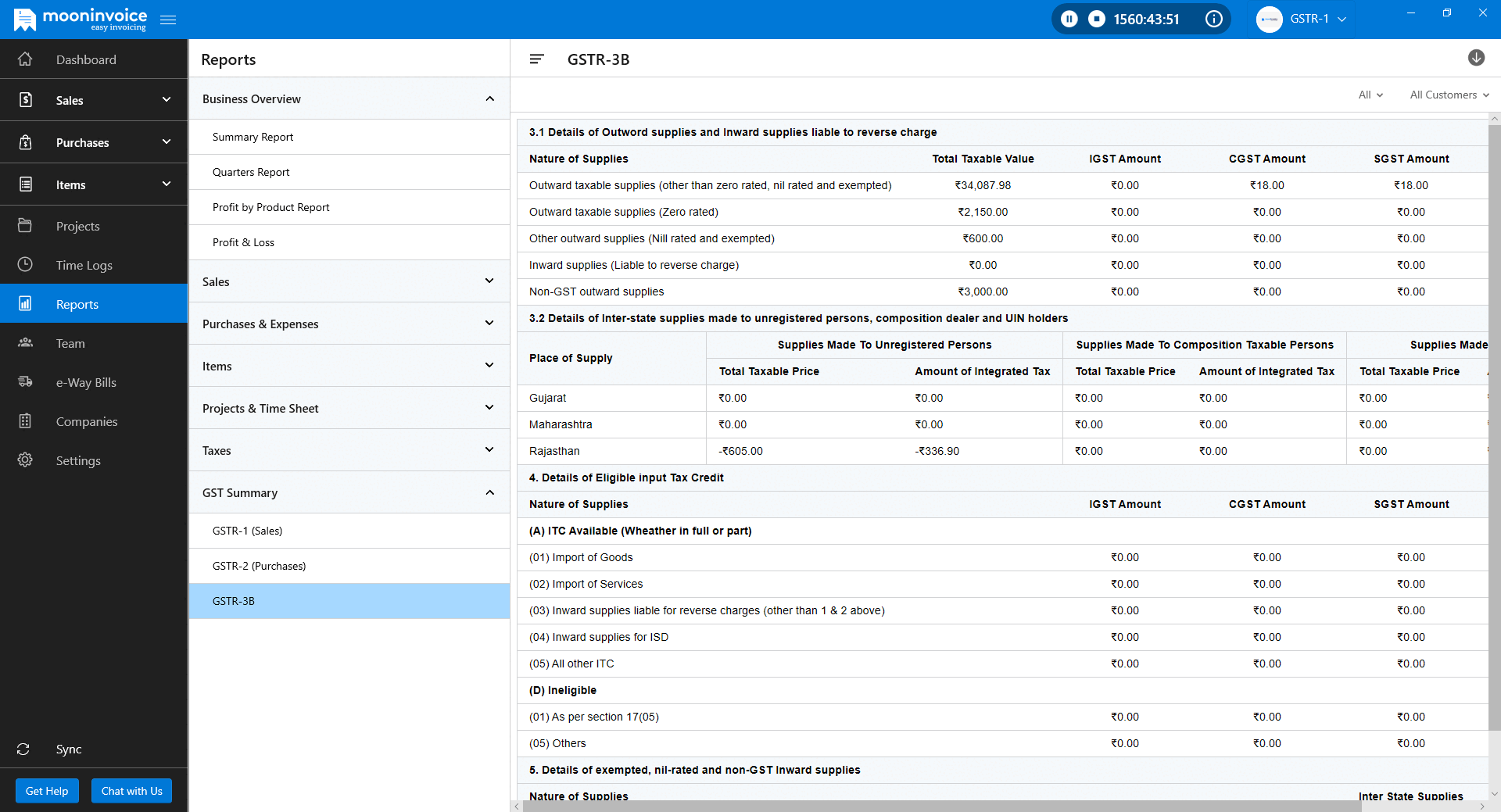
Task: Click the (05) All other ITC row
Action: pyautogui.click(x=1002, y=664)
